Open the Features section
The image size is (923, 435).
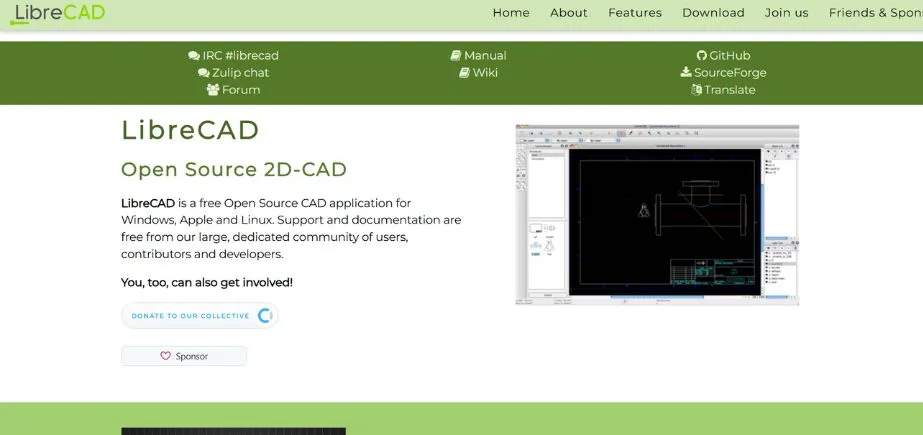(635, 13)
